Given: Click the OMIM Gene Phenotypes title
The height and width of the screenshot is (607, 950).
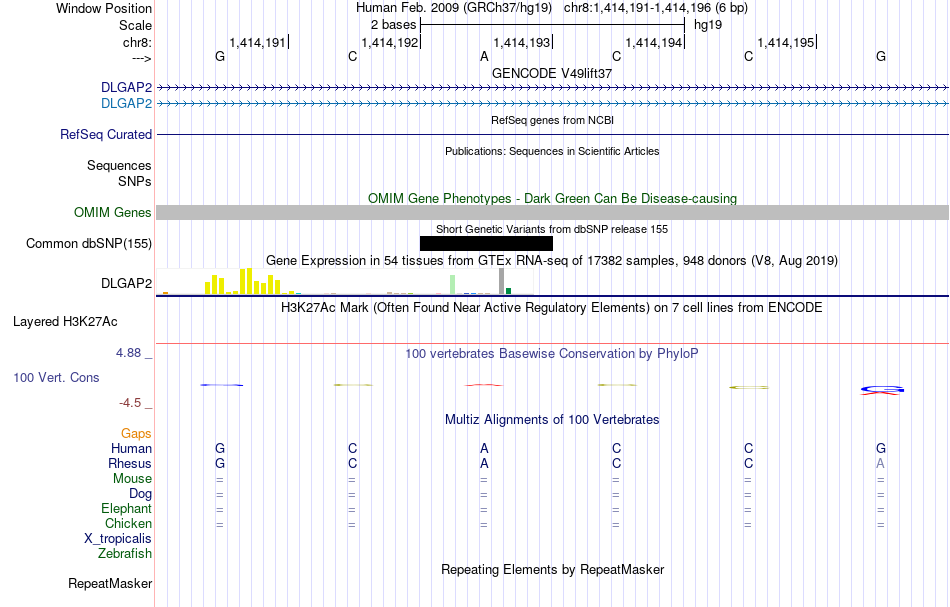Looking at the screenshot, I should pos(553,199).
